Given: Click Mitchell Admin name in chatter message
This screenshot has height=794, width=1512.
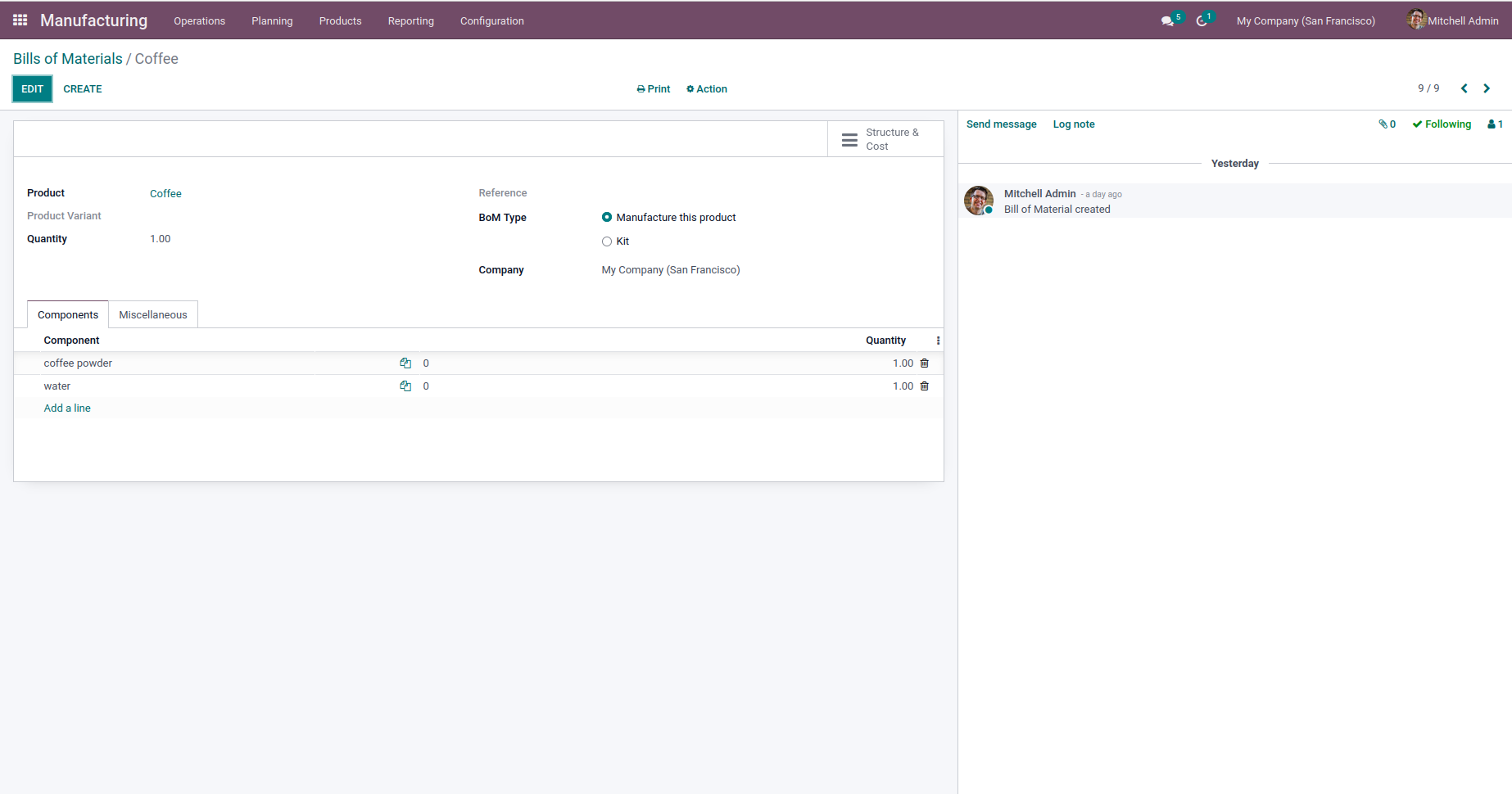Looking at the screenshot, I should pyautogui.click(x=1040, y=194).
